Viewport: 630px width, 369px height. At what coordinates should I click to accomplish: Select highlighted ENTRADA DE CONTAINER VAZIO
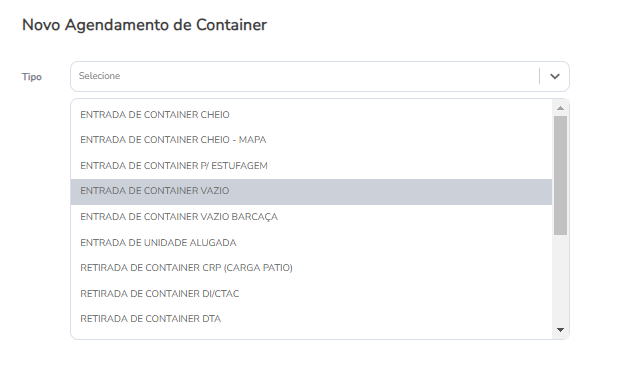tap(311, 191)
